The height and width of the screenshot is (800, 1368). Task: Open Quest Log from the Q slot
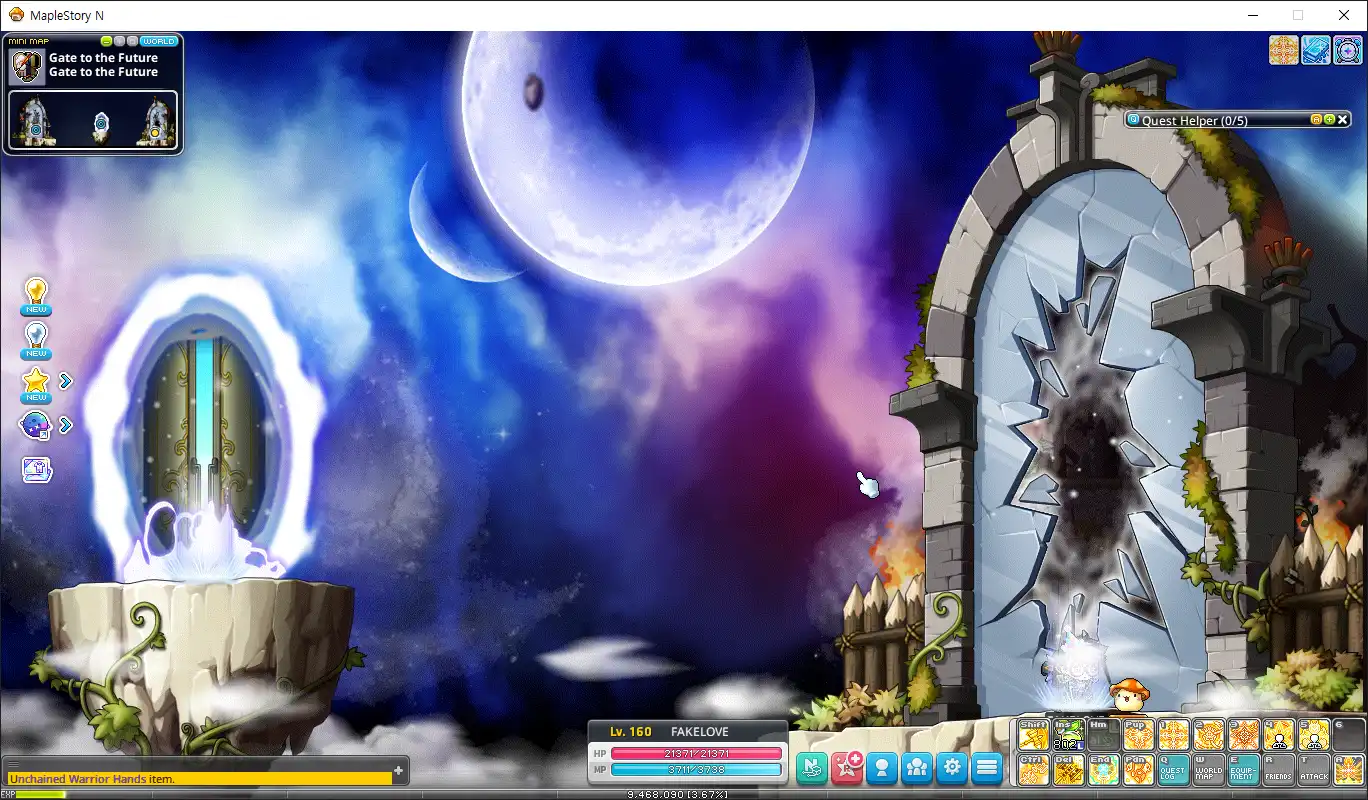(1174, 769)
